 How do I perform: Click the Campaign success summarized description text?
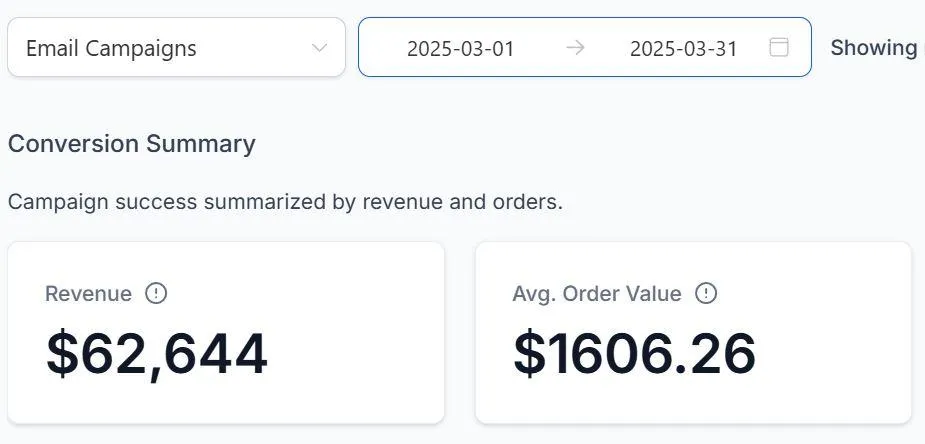286,202
